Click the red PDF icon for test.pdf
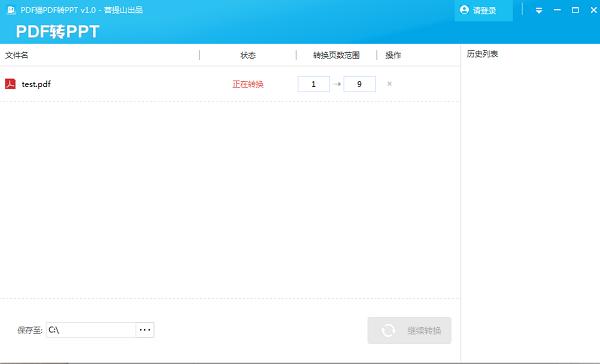 tap(10, 84)
